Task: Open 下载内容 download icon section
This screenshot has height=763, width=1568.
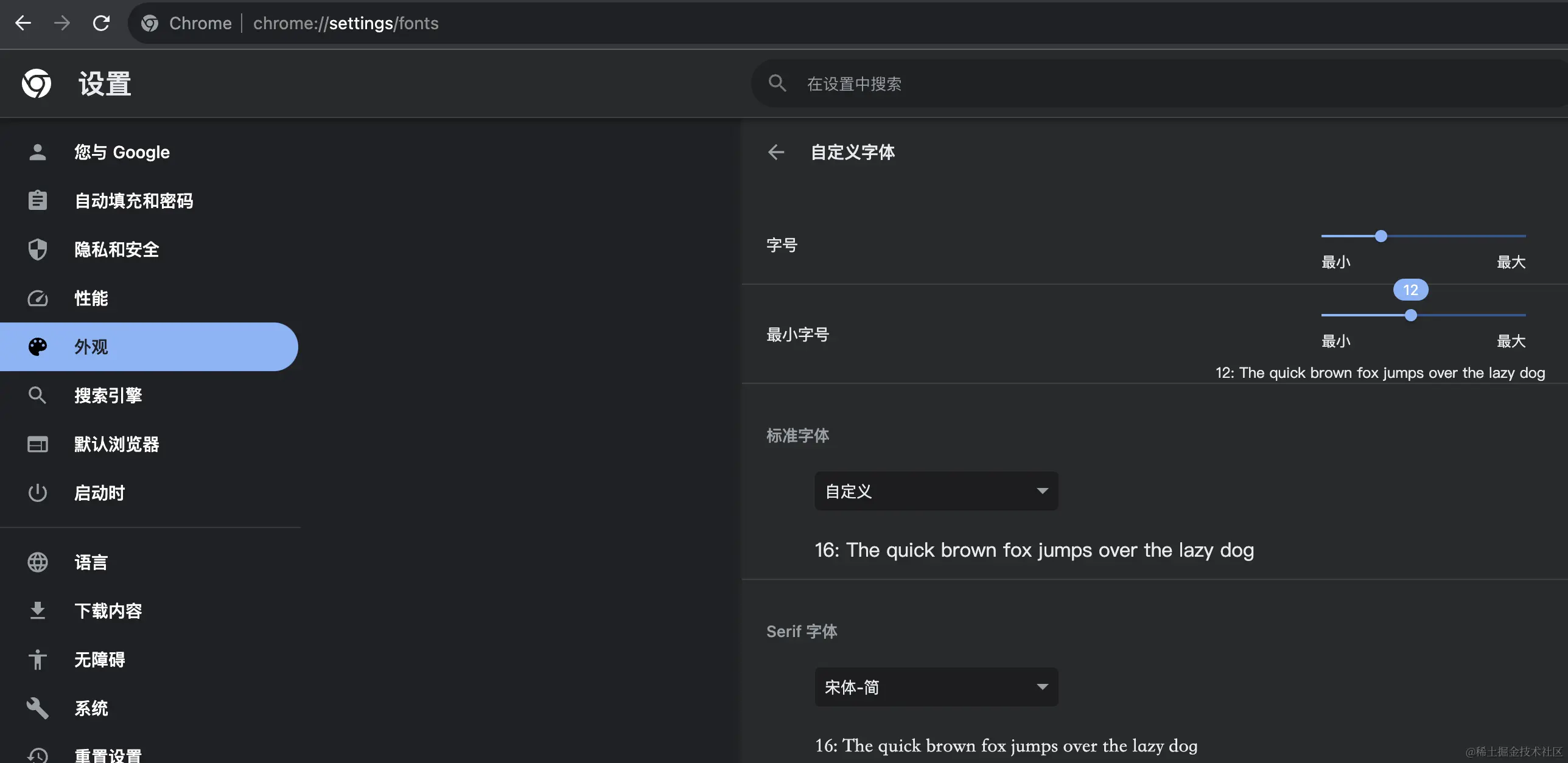Action: (x=38, y=611)
